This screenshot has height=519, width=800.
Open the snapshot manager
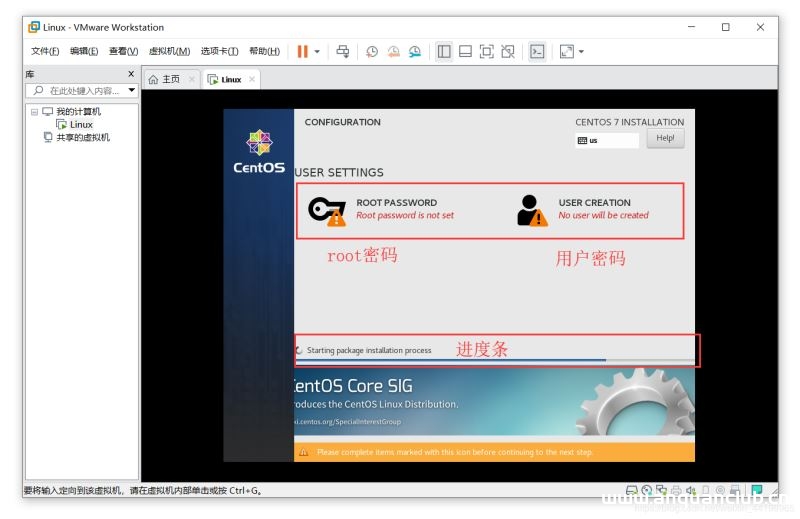pos(415,51)
